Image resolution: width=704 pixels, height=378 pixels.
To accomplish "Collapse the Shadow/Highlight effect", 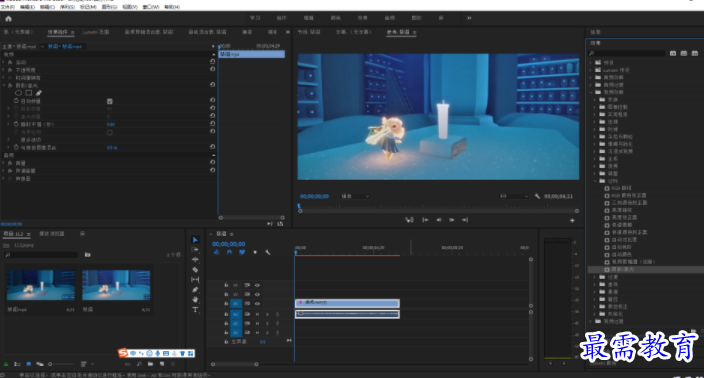I will [x=4, y=85].
